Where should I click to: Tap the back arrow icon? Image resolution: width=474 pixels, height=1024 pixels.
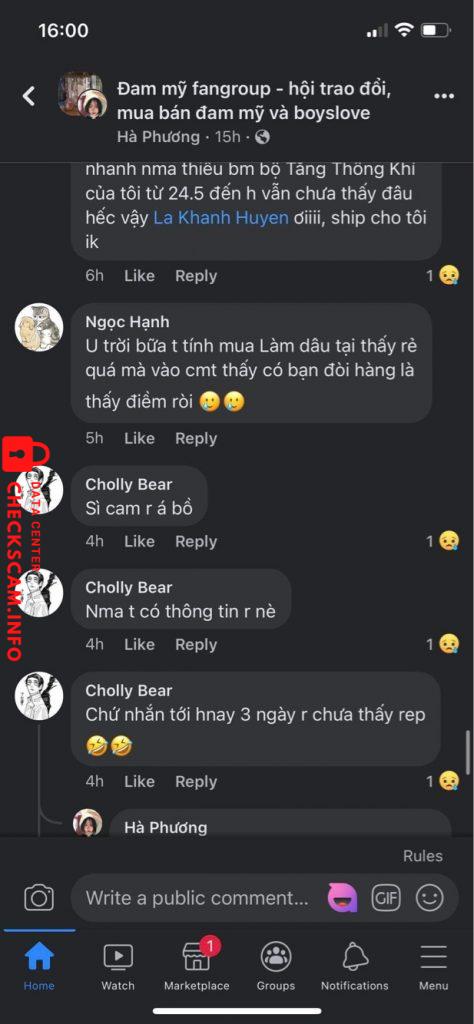(x=29, y=97)
